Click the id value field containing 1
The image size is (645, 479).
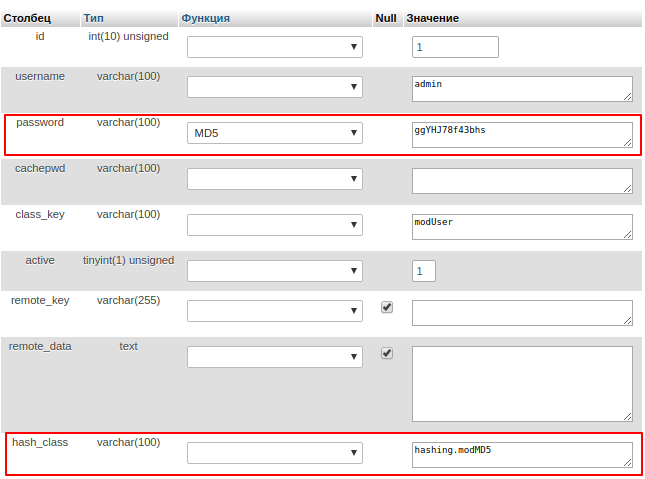coord(455,47)
